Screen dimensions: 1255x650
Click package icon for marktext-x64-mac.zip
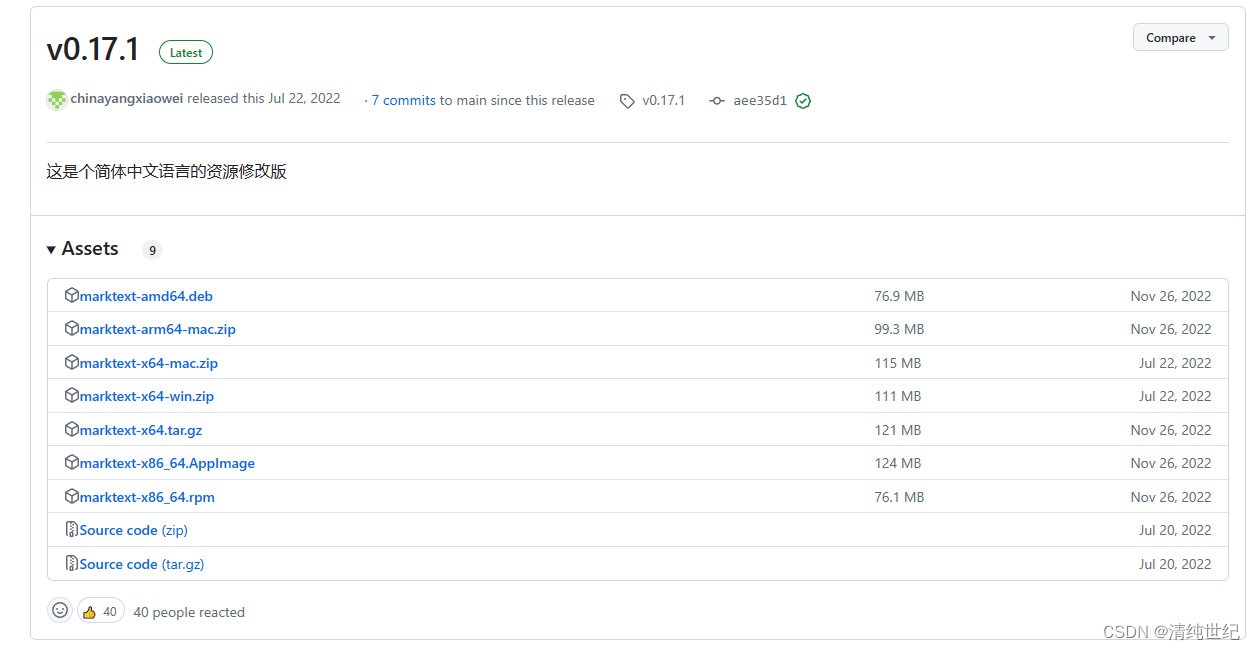72,362
